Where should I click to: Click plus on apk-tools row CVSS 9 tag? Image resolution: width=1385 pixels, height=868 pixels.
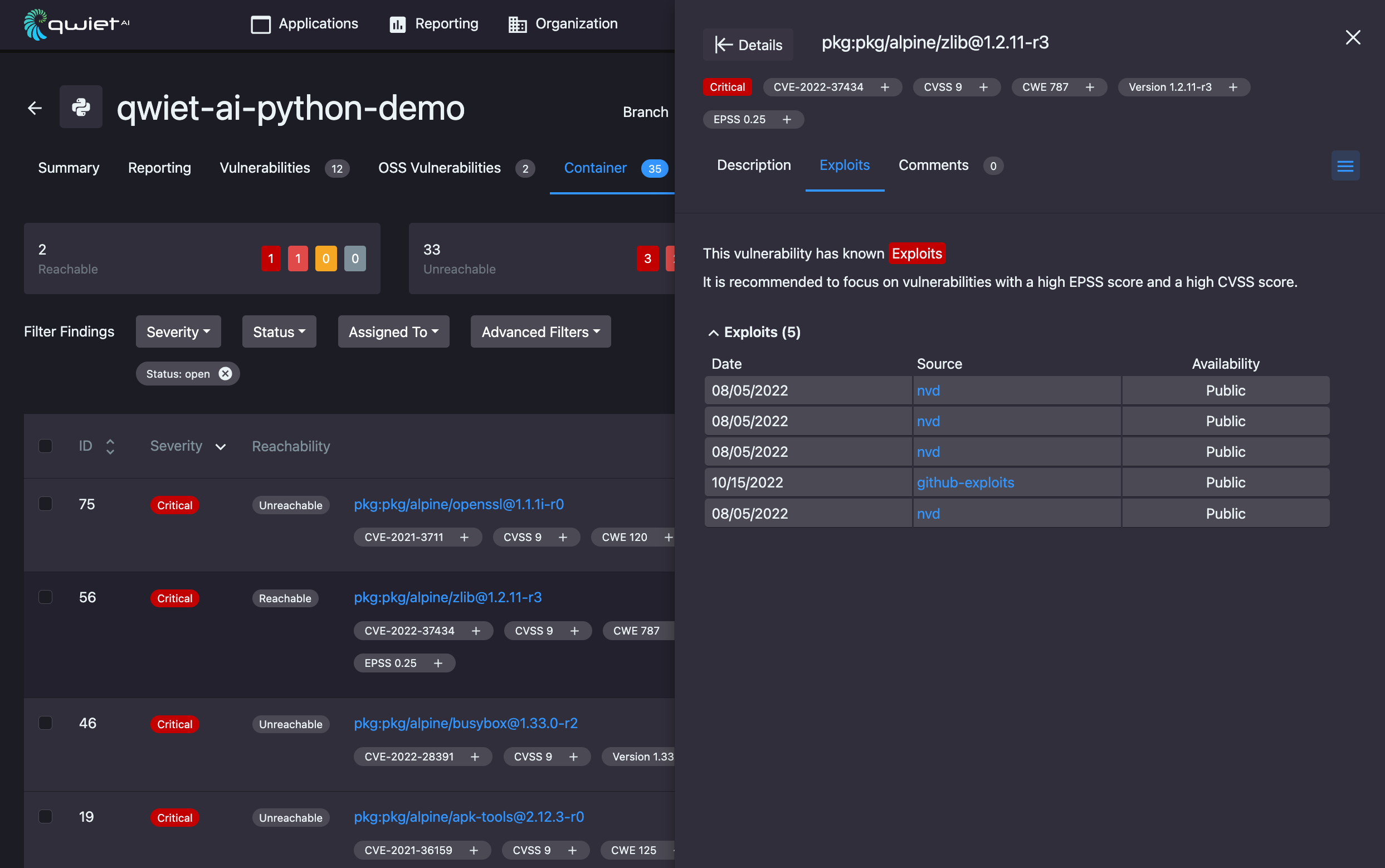pos(572,850)
